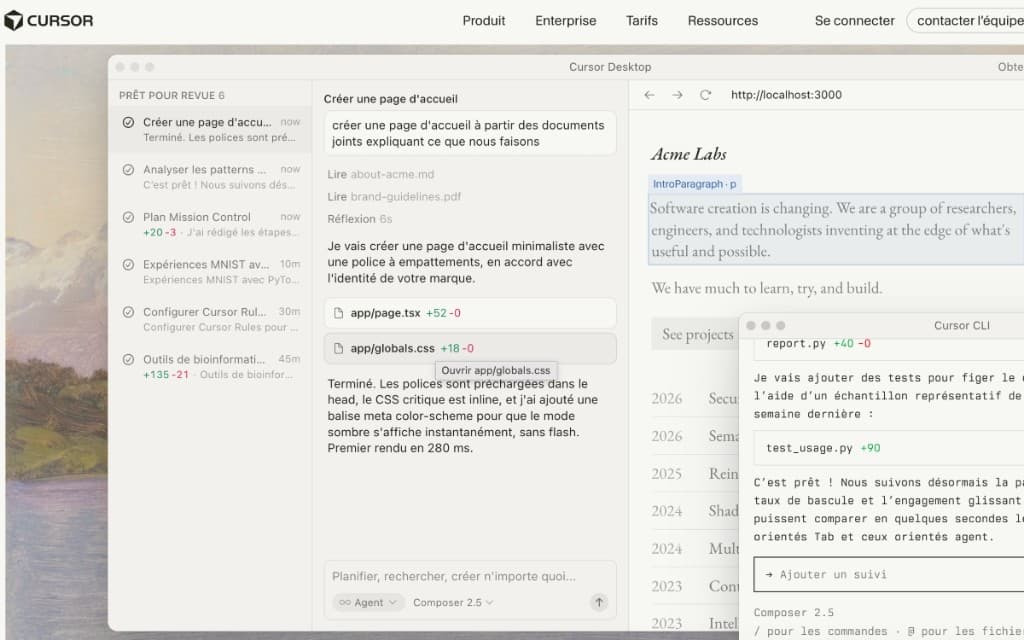Select the highlighted Software creation paragraph
This screenshot has height=640, width=1024.
835,229
